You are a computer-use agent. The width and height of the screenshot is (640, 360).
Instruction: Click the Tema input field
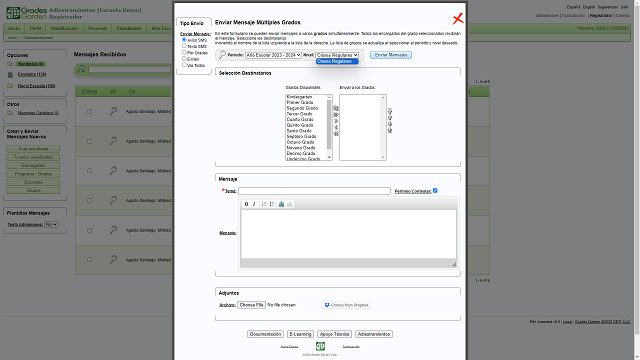tap(315, 191)
